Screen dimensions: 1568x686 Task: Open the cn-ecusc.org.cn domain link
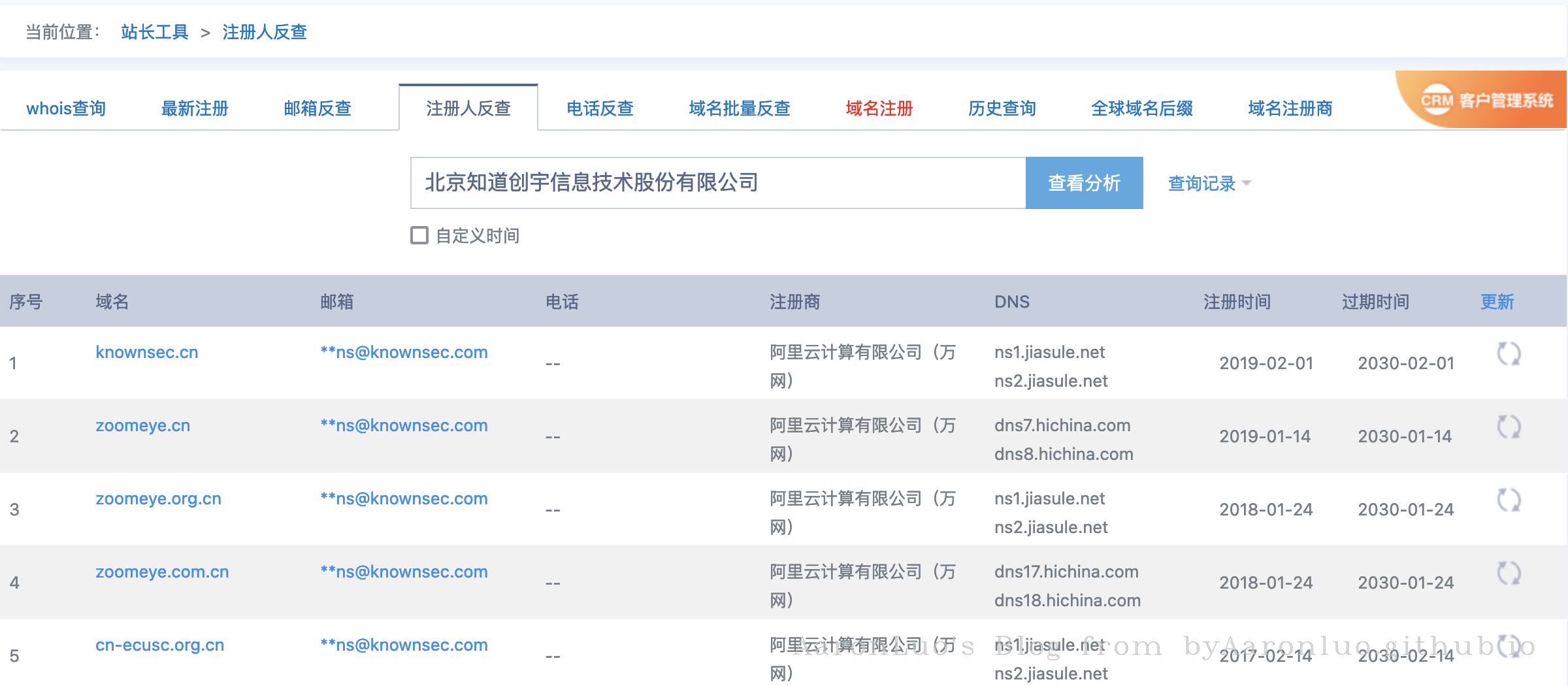click(x=160, y=645)
